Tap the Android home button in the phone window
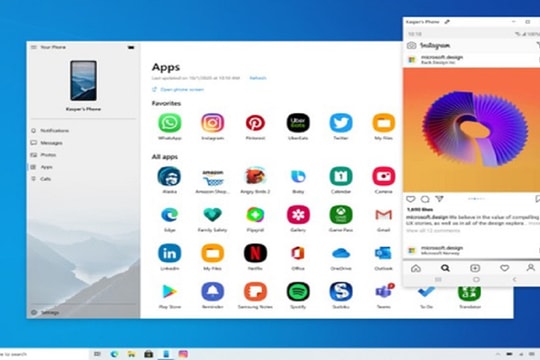This screenshot has height=360, width=540. pos(476,279)
